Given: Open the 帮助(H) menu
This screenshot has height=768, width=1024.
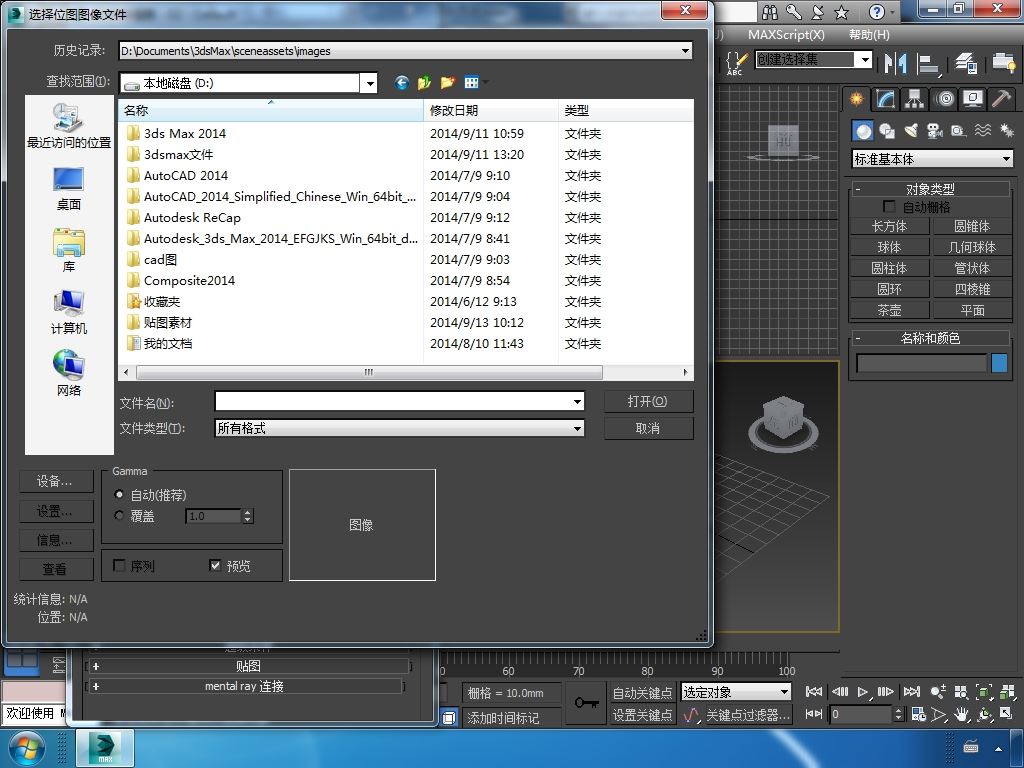Looking at the screenshot, I should (869, 35).
